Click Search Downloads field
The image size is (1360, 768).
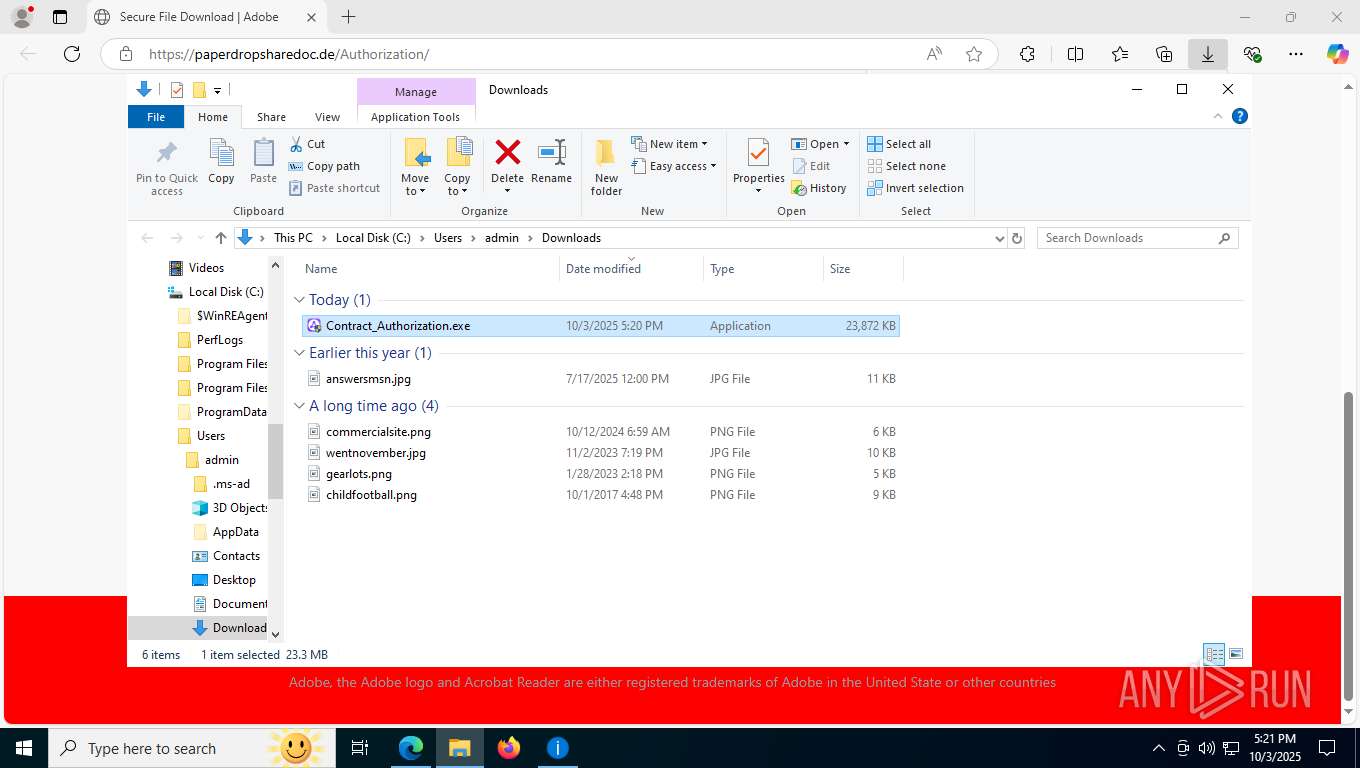tap(1137, 238)
